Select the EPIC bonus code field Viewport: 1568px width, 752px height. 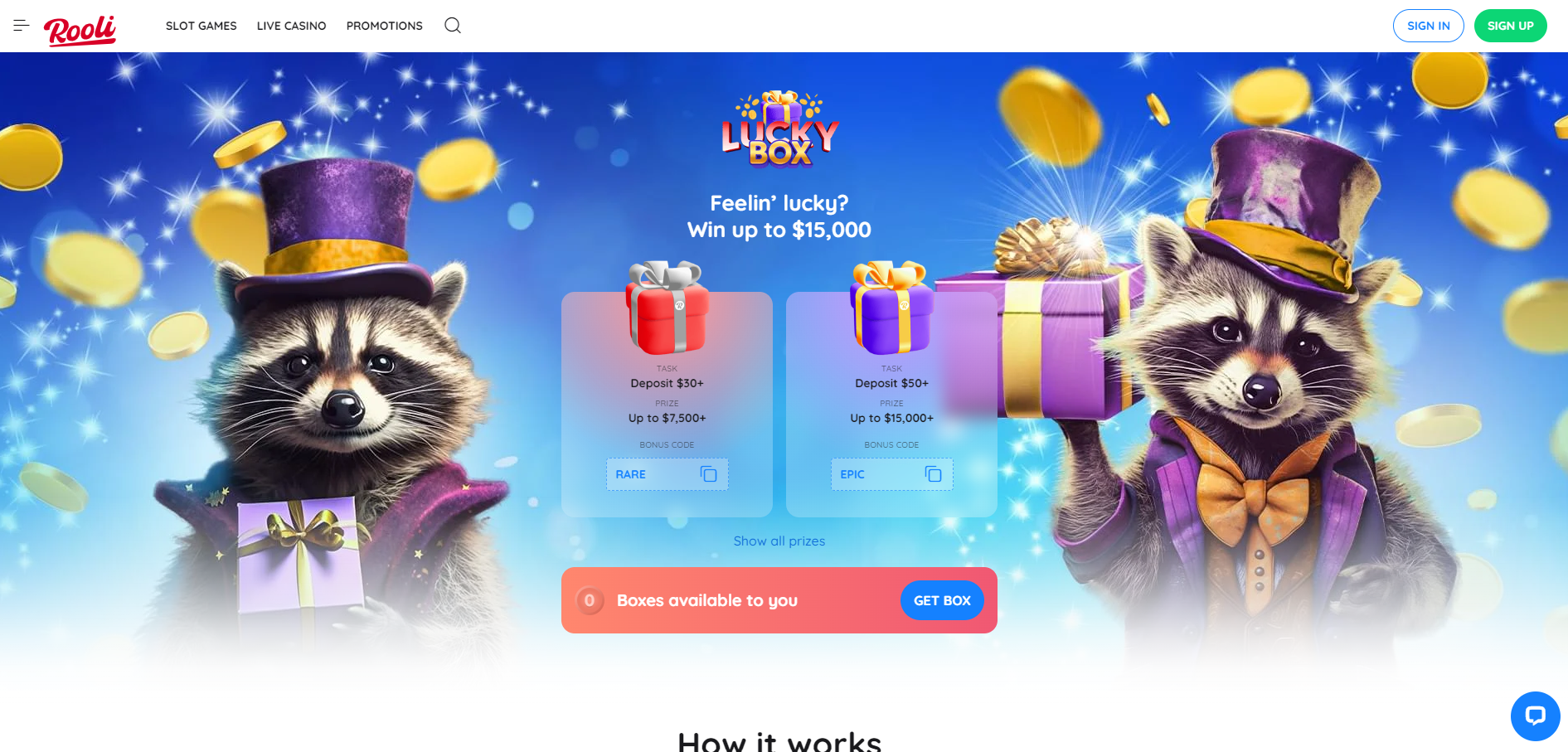point(892,474)
